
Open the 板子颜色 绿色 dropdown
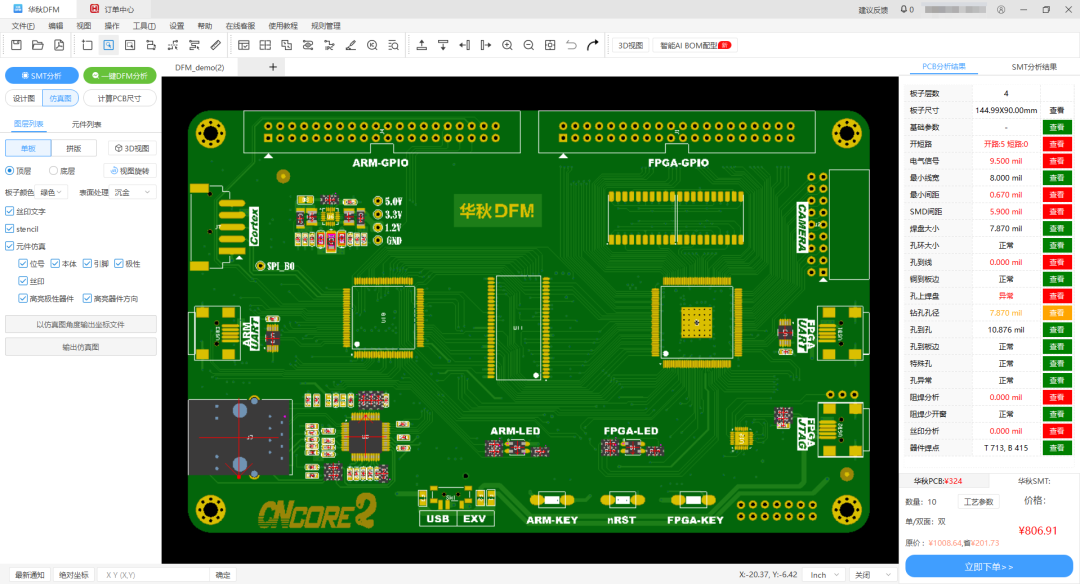[x=52, y=193]
